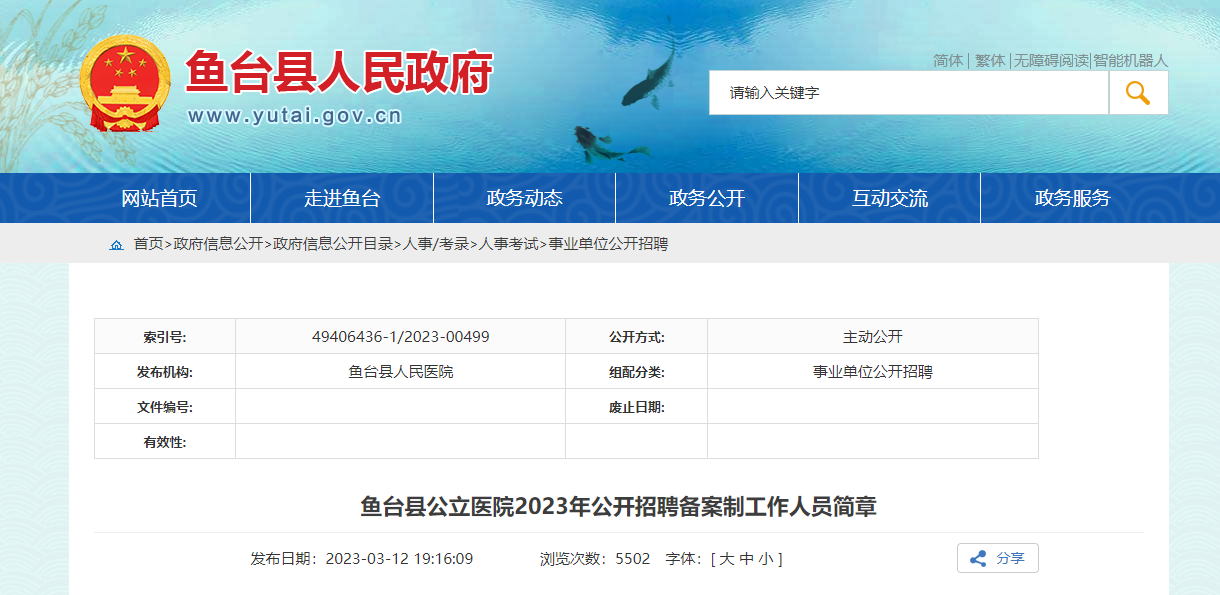Click 政府信息公开目录 breadcrumb link
This screenshot has height=595, width=1220.
point(332,244)
